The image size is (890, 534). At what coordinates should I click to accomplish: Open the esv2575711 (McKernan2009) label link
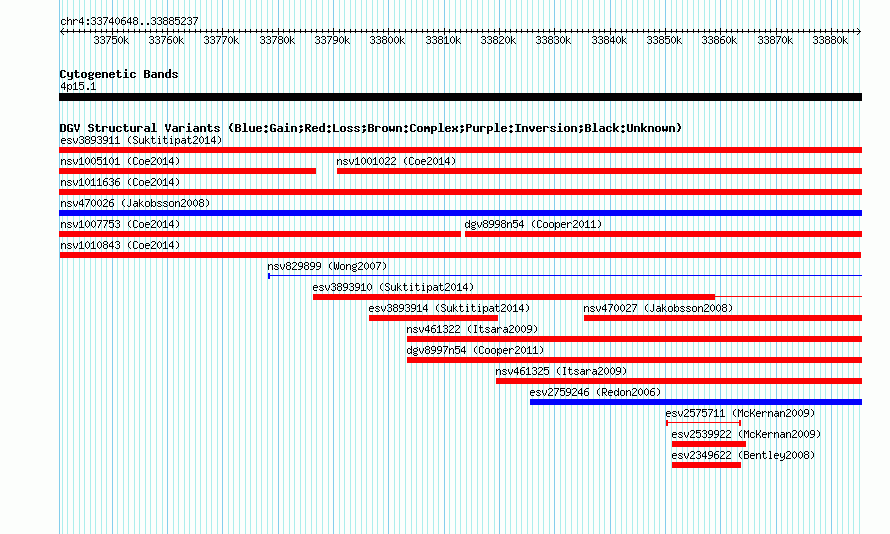(740, 413)
